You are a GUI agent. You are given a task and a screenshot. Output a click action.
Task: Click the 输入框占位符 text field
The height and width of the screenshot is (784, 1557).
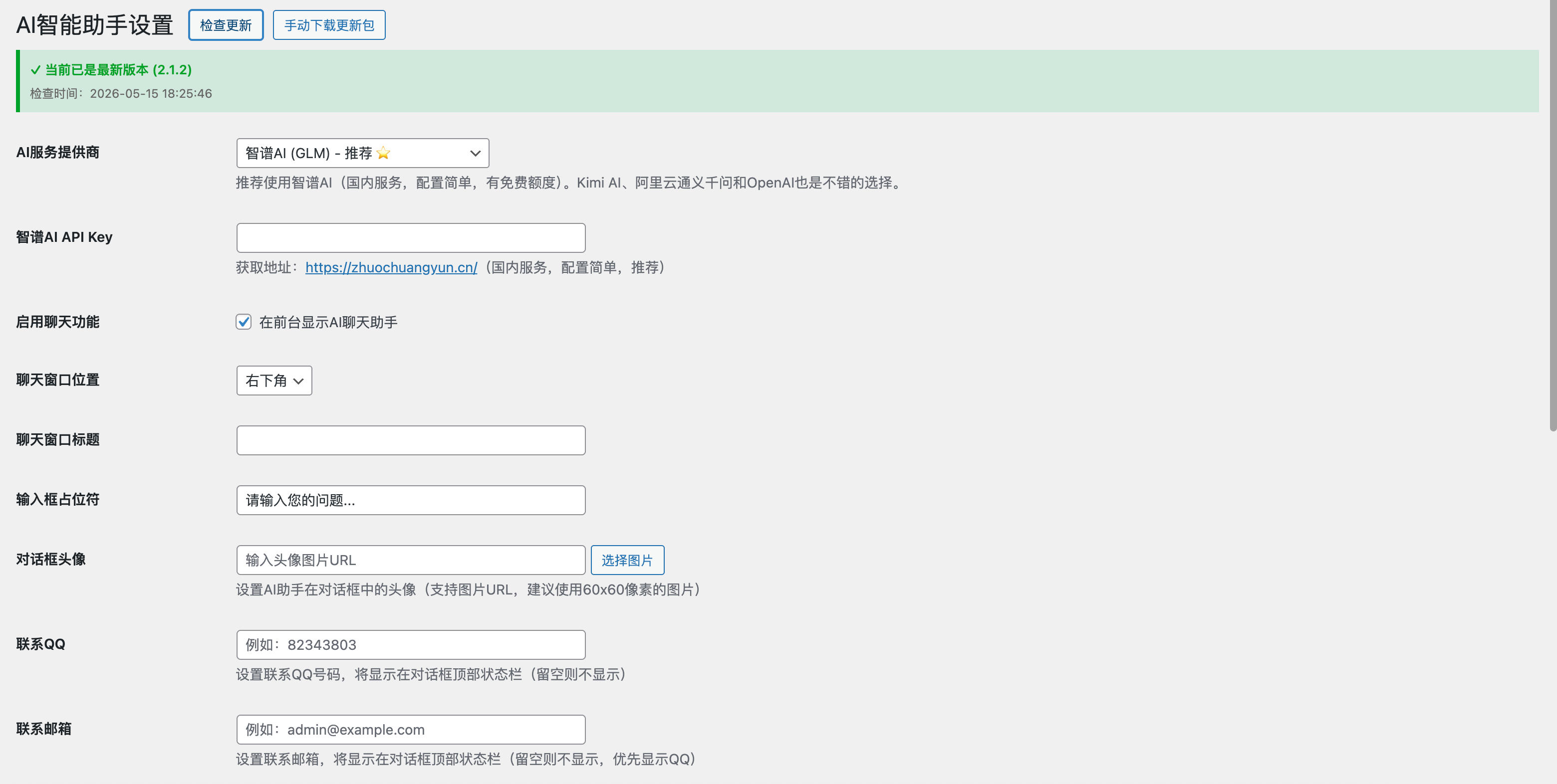[x=411, y=500]
